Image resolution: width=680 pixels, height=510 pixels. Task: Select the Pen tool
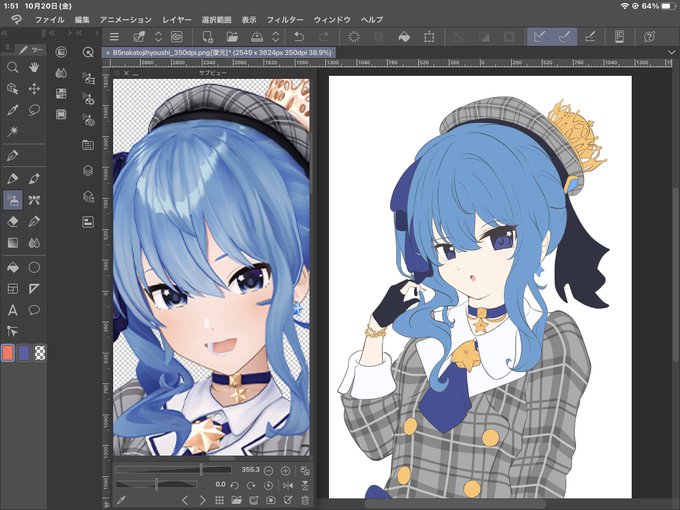[x=13, y=155]
